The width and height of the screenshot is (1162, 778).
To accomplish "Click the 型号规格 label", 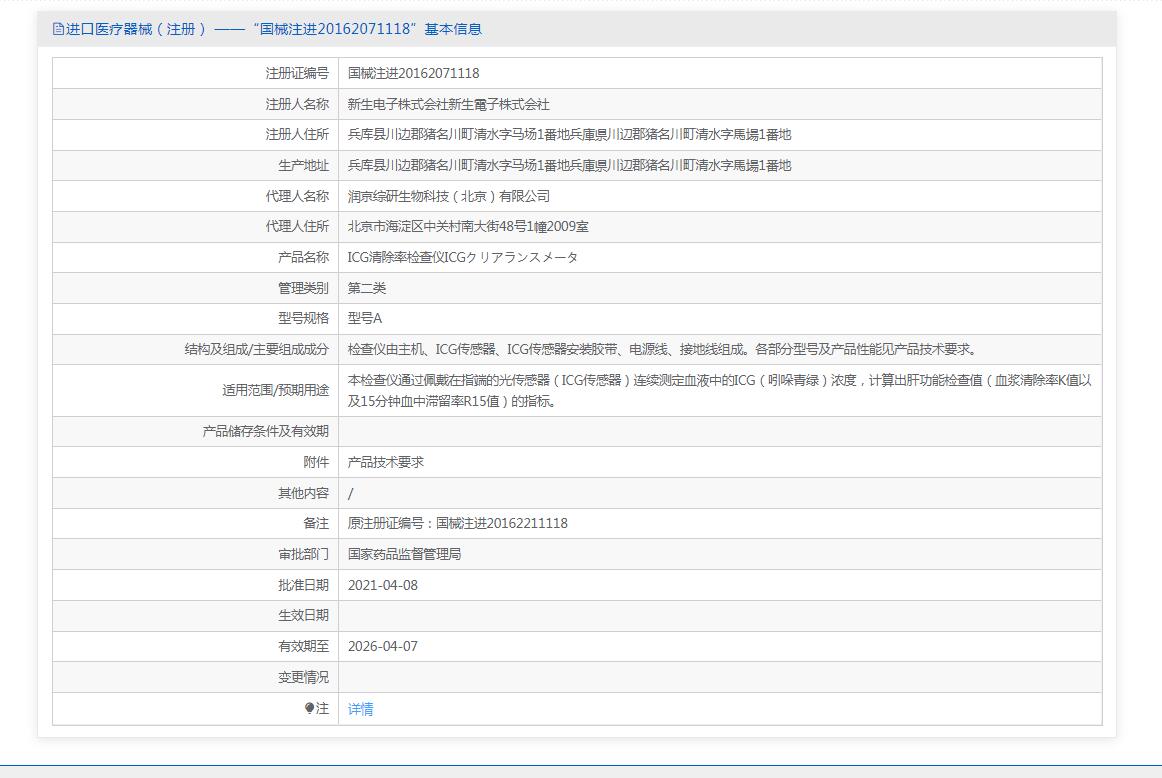I will tap(304, 319).
